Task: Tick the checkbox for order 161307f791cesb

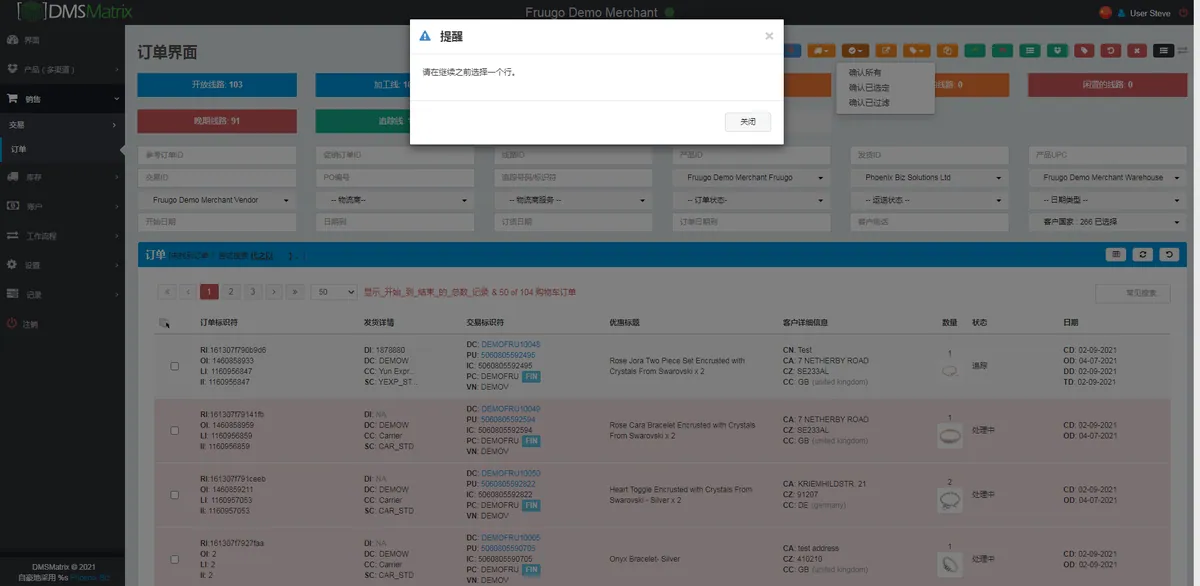Action: (174, 495)
